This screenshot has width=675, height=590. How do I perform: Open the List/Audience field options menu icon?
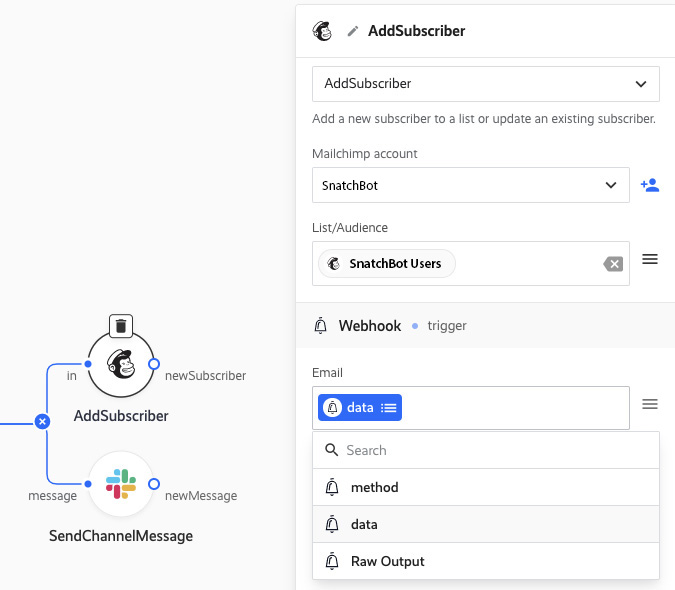(x=650, y=259)
